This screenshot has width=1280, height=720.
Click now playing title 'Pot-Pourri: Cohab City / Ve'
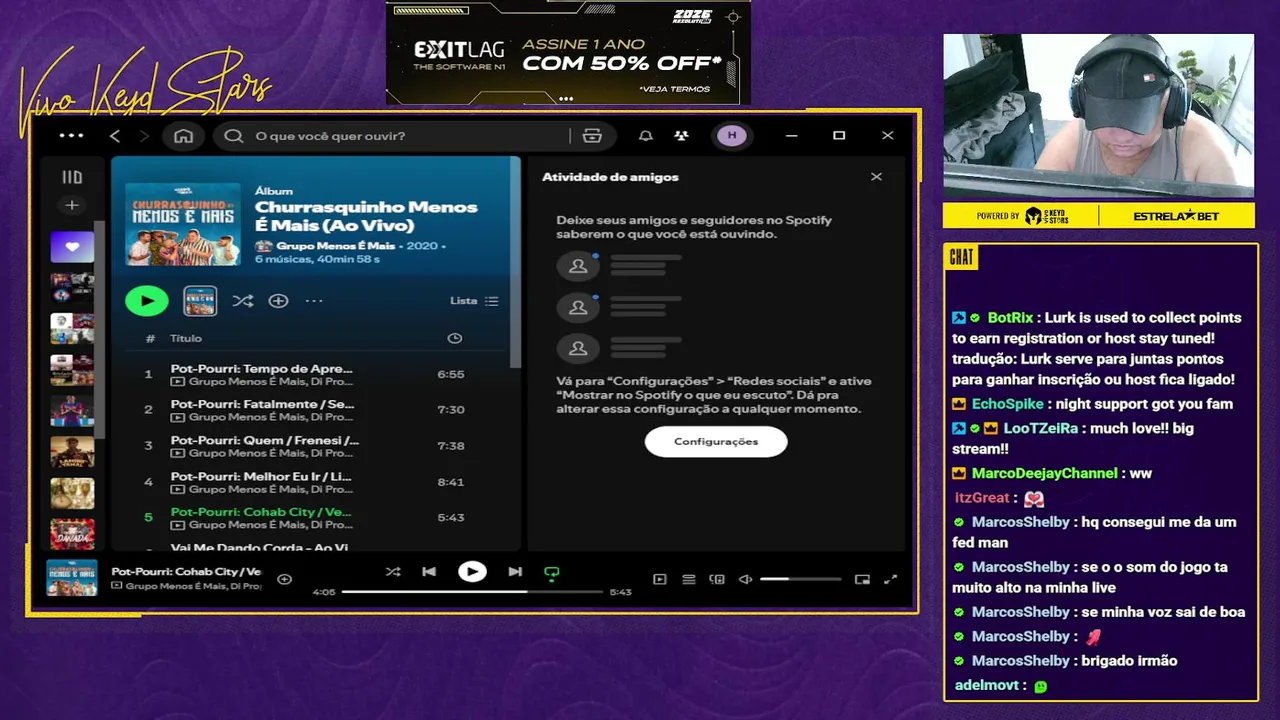186,572
